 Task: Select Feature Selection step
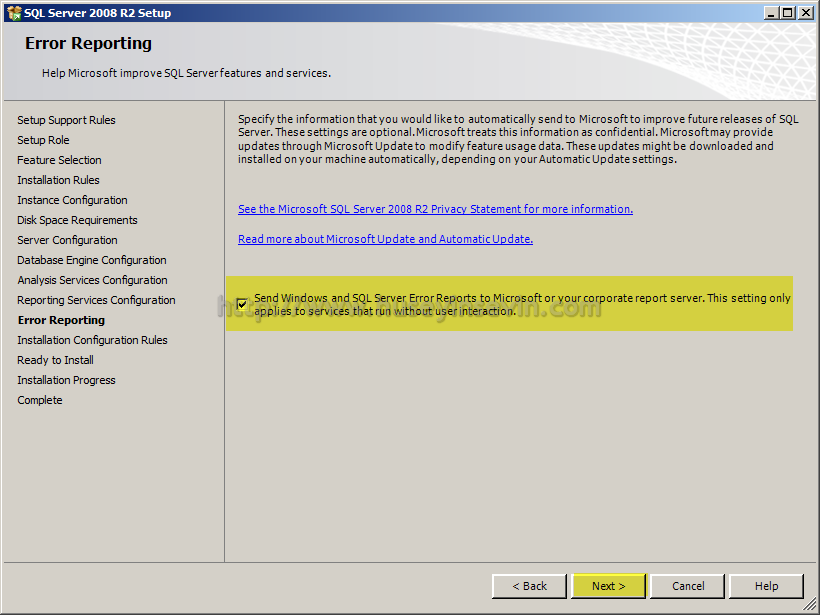coord(59,160)
